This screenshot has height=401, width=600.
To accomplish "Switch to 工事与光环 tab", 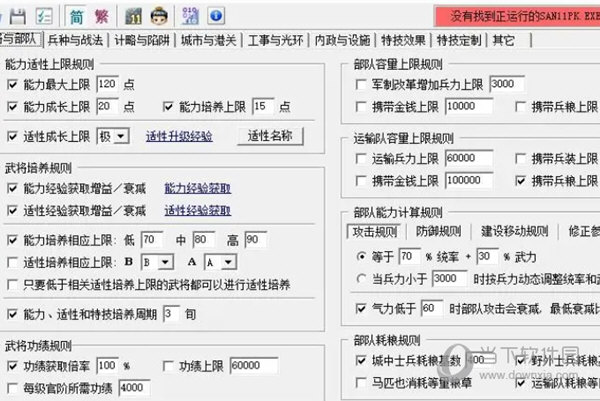I will click(x=275, y=40).
